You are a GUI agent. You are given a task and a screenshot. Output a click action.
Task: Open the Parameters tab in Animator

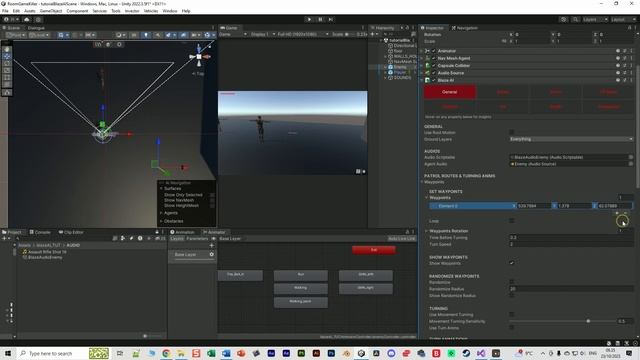point(197,239)
